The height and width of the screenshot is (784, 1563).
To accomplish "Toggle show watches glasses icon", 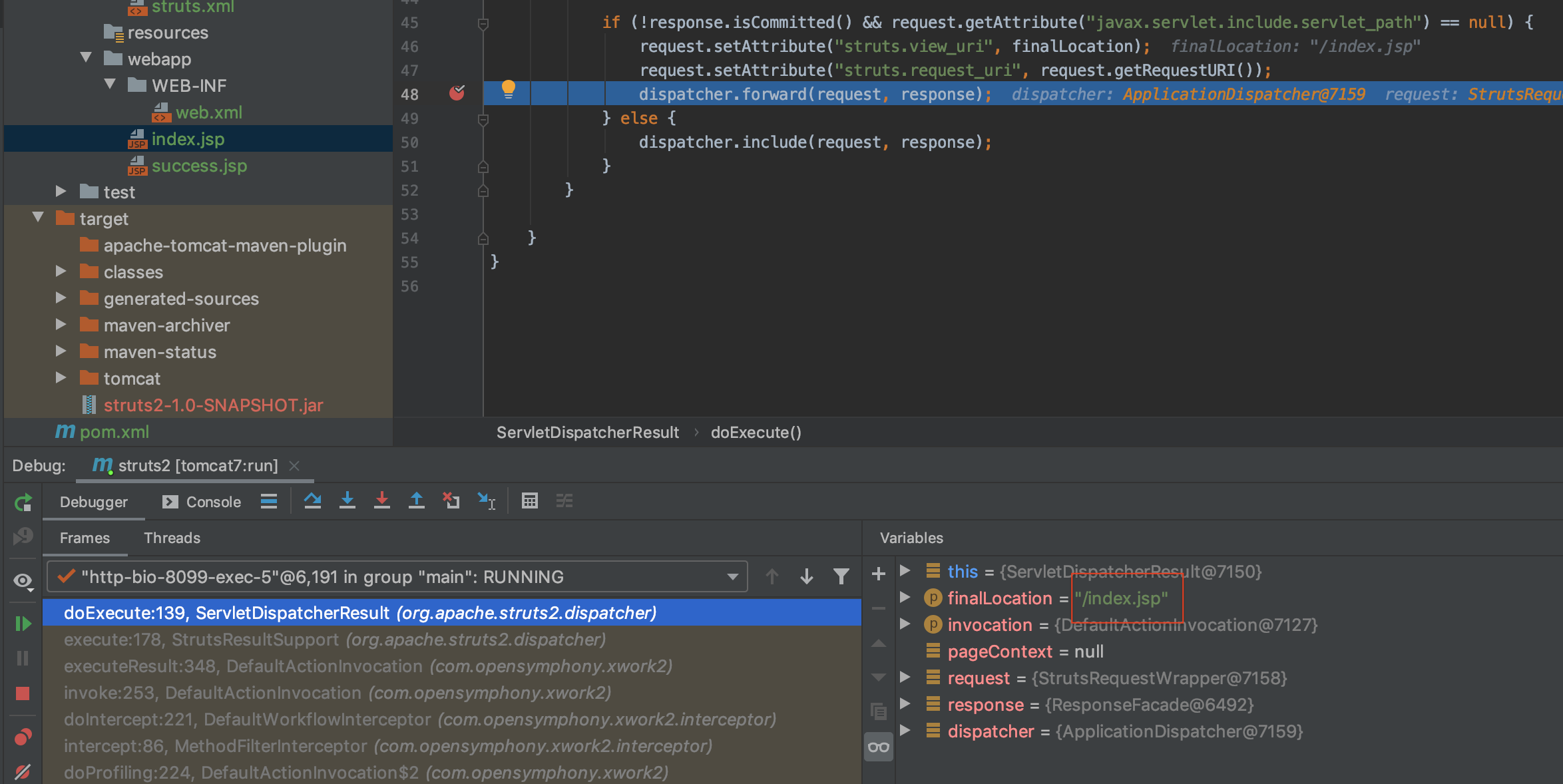I will (879, 747).
